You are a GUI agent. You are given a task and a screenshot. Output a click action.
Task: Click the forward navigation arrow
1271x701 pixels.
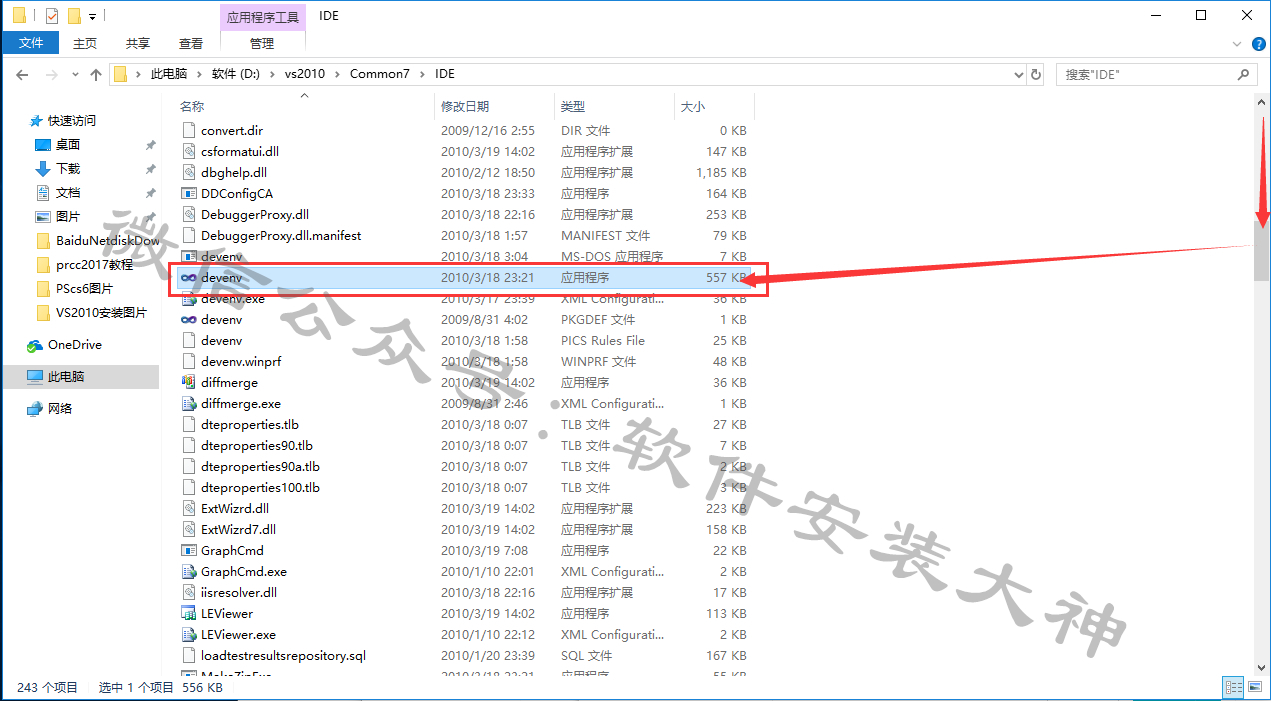(51, 74)
